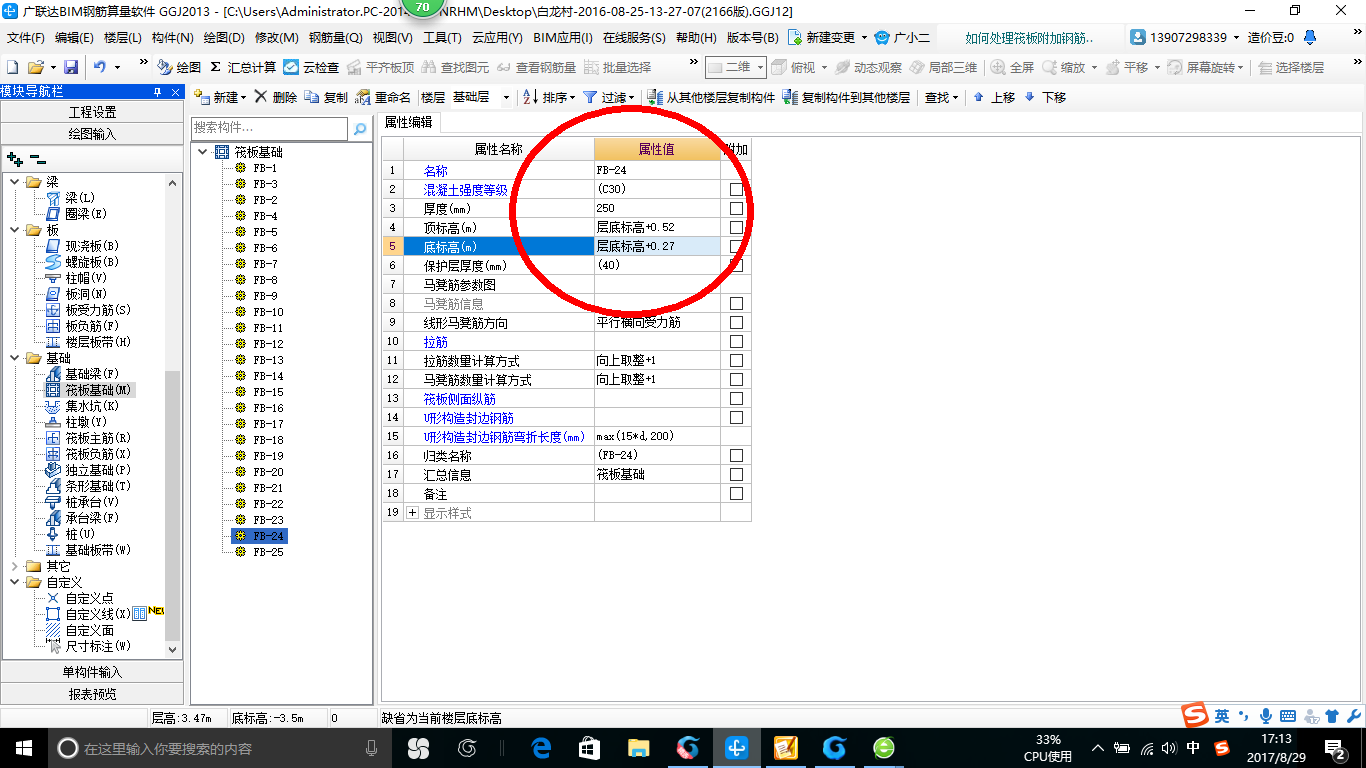Click 如何处理筏板附加钢筋 help link
The width and height of the screenshot is (1366, 768).
(x=1029, y=37)
